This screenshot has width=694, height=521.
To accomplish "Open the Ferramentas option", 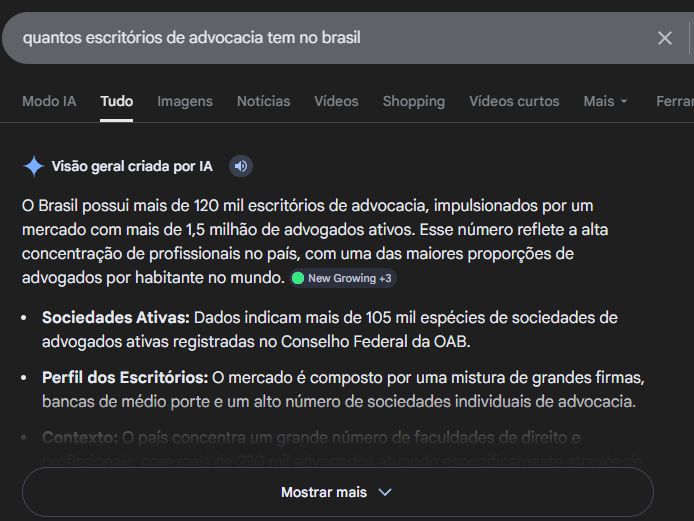I will [x=675, y=101].
